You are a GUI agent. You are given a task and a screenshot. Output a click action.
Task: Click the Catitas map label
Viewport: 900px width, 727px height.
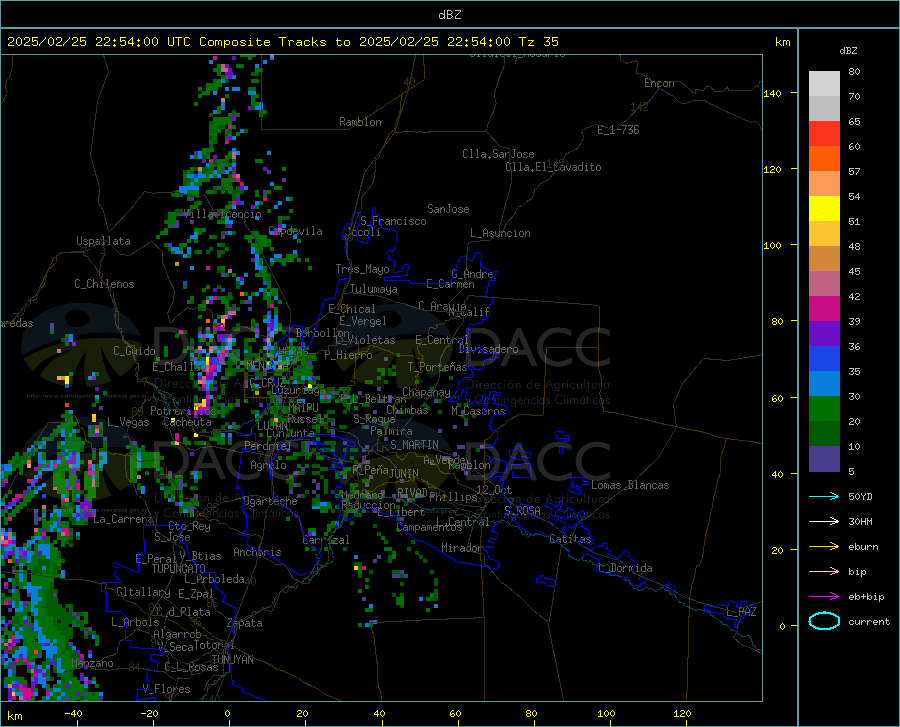coord(570,539)
